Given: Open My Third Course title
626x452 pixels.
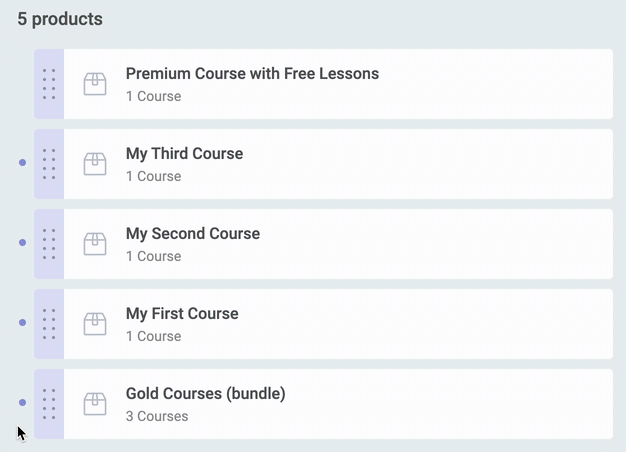Looking at the screenshot, I should coord(184,154).
